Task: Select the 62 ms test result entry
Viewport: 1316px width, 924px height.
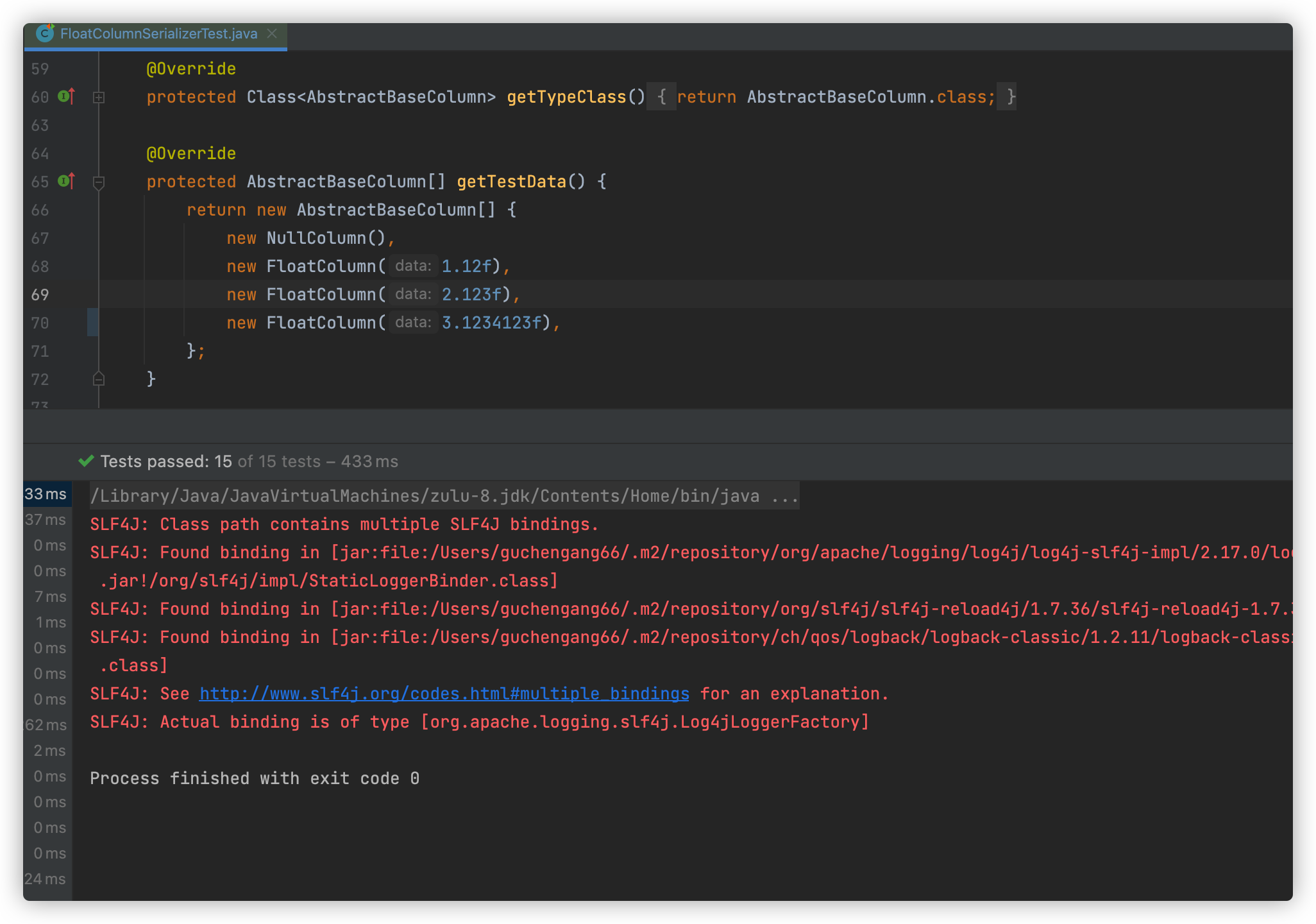Action: 46,725
